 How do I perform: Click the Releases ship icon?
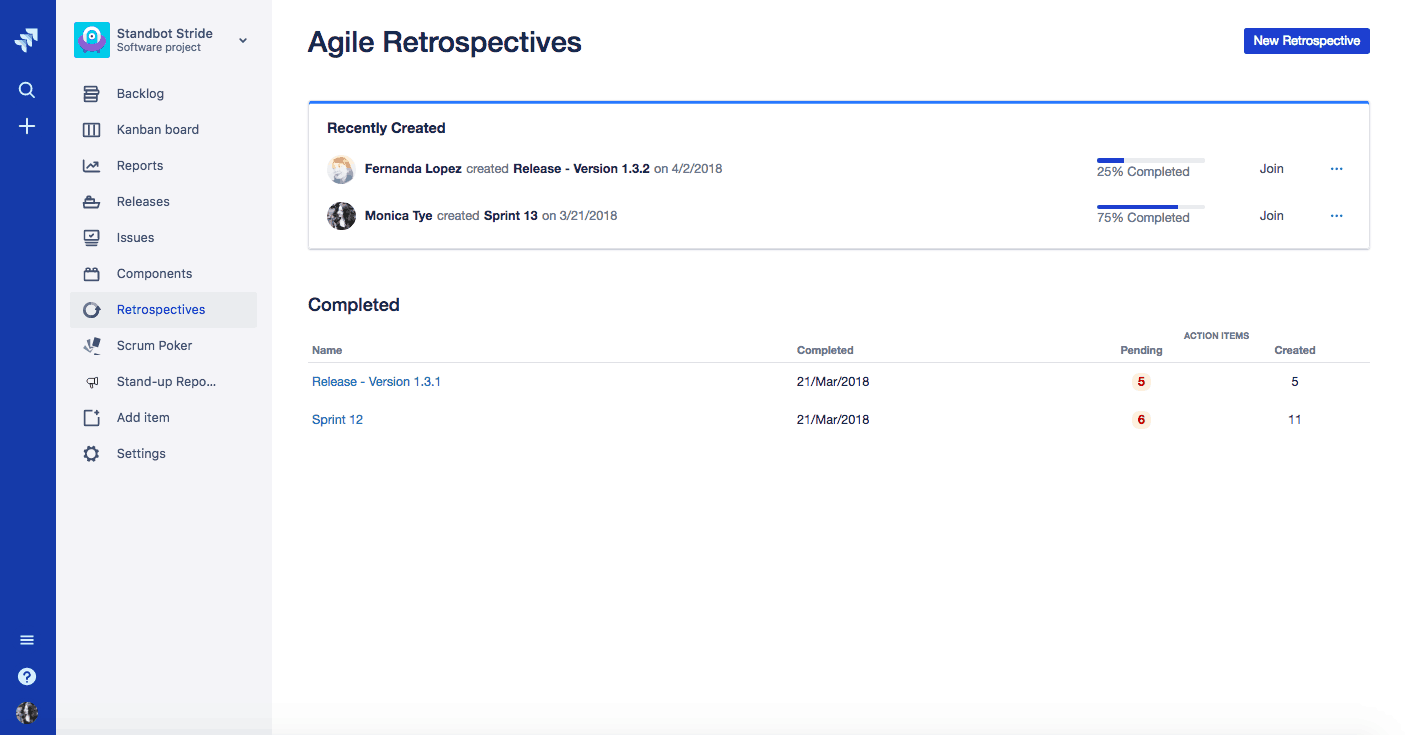coord(91,201)
